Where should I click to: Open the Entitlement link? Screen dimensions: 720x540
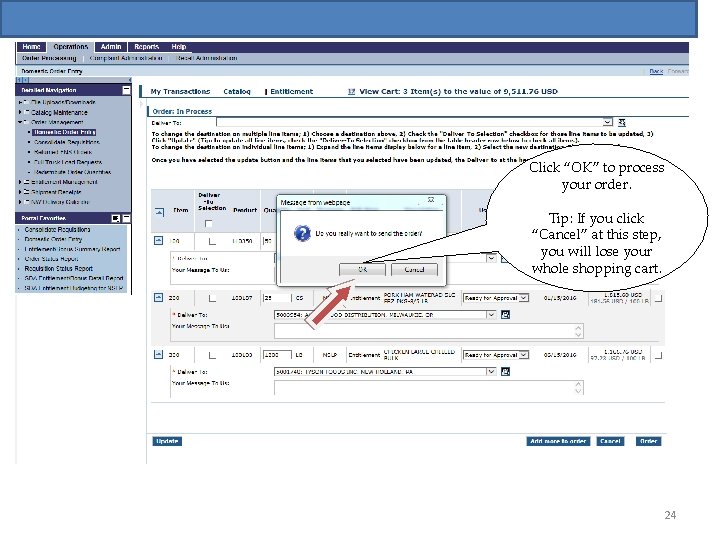pyautogui.click(x=292, y=91)
